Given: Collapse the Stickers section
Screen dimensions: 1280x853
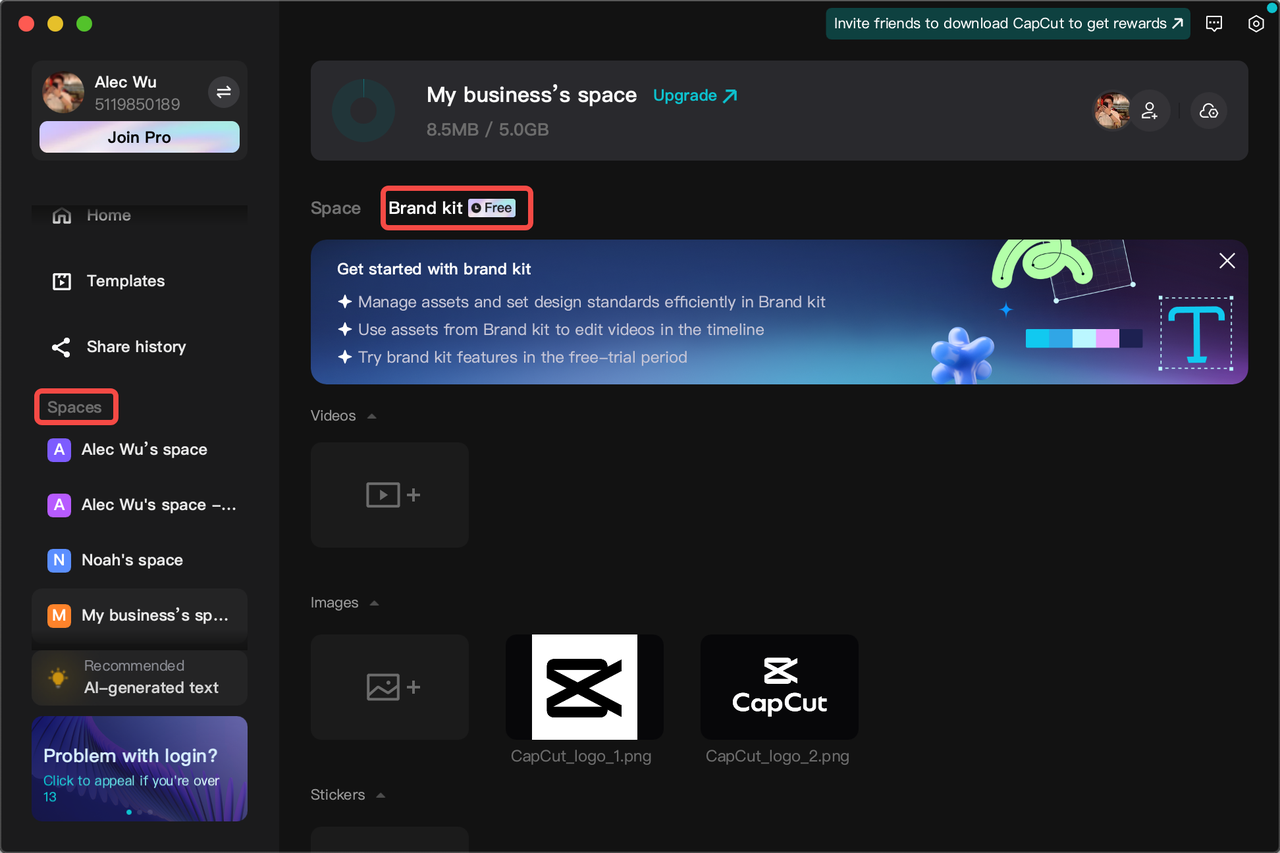Looking at the screenshot, I should 380,795.
